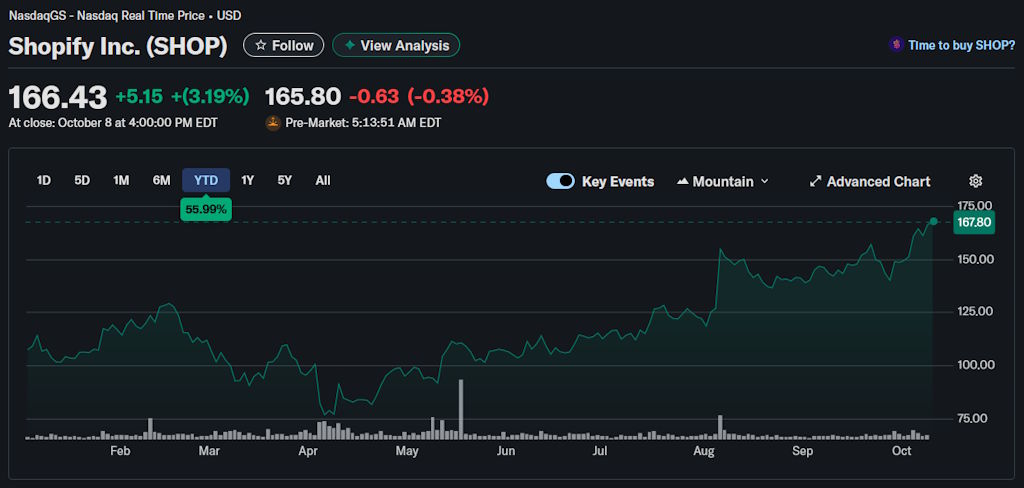Switch chart to 1Y range
This screenshot has height=488, width=1024.
248,181
